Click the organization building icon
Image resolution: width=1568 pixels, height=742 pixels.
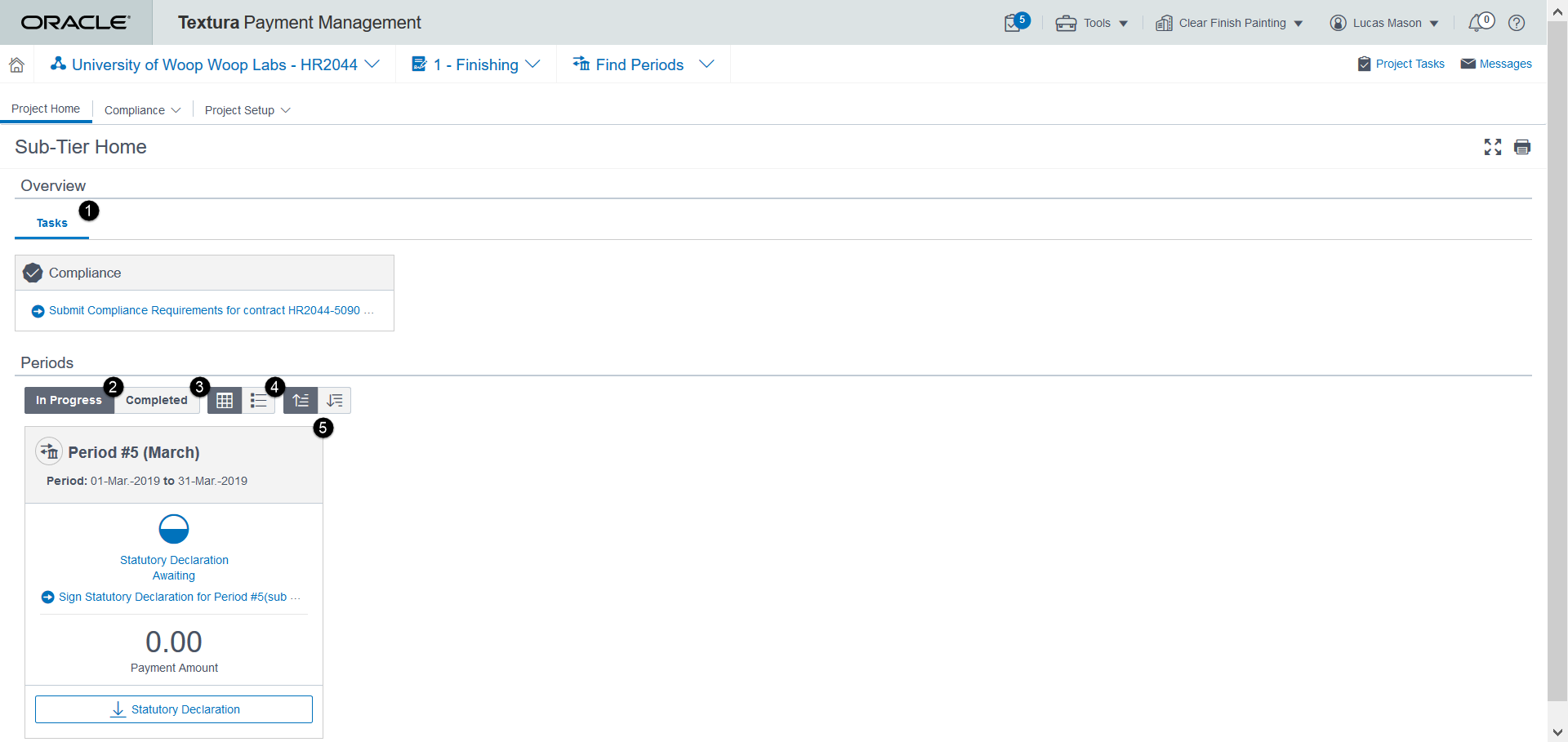point(1164,23)
